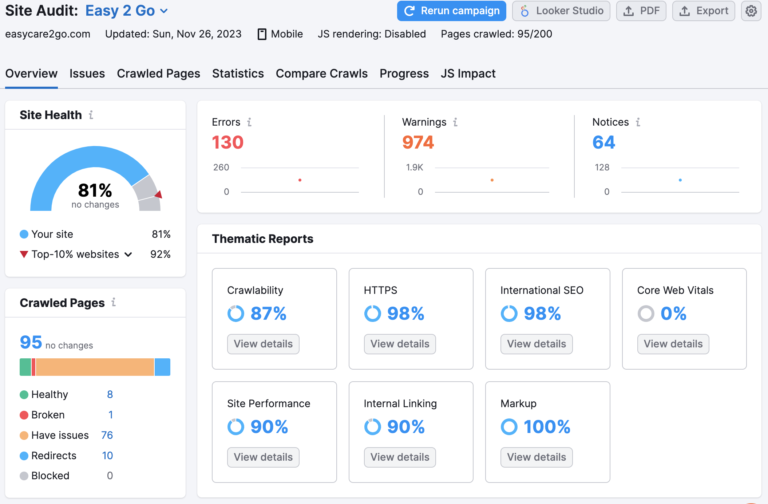The width and height of the screenshot is (768, 504).
Task: Click the blue Redirects bar segment
Action: [163, 367]
